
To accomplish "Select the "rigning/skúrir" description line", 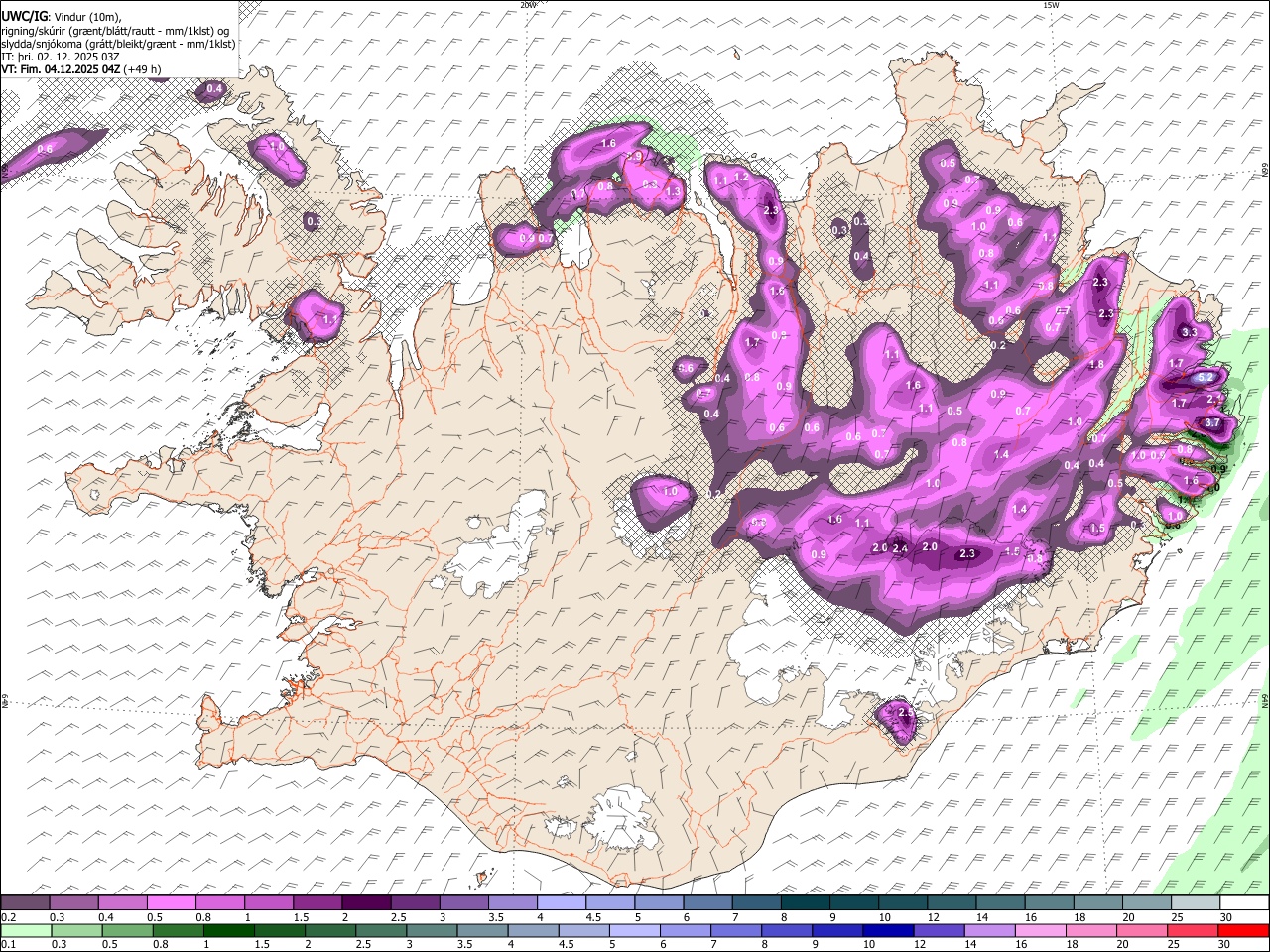I will point(115,31).
